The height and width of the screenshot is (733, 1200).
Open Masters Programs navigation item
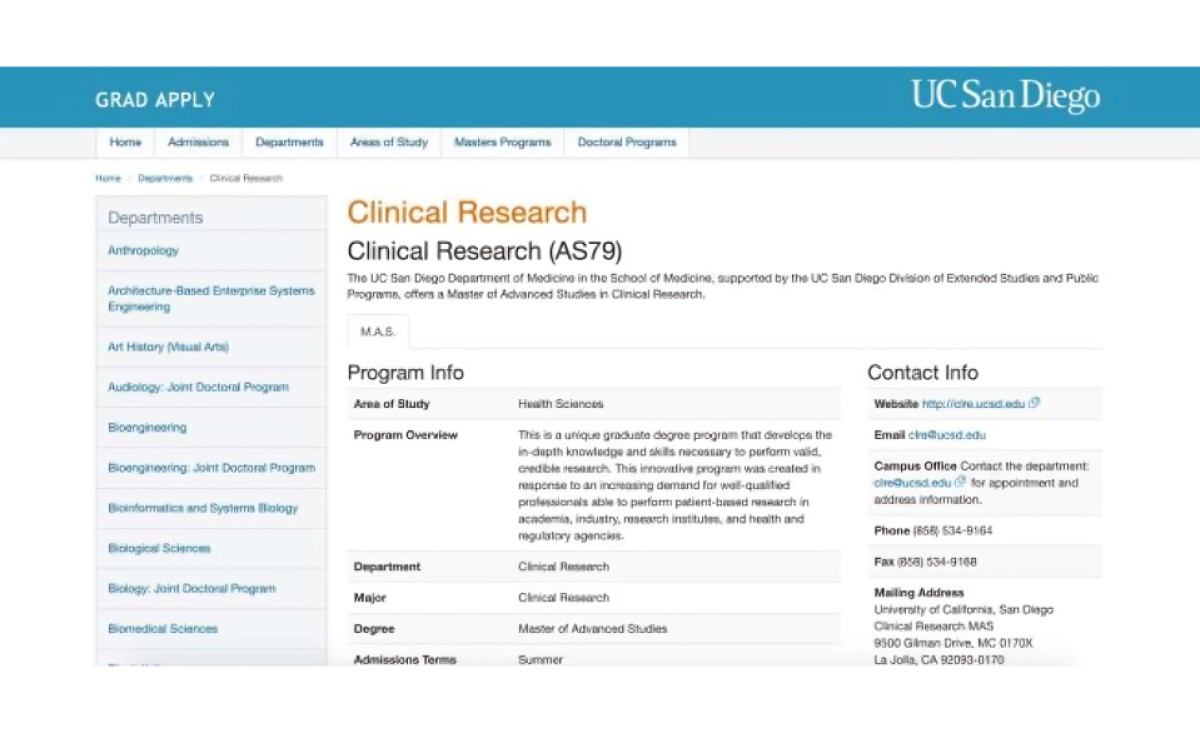point(502,143)
